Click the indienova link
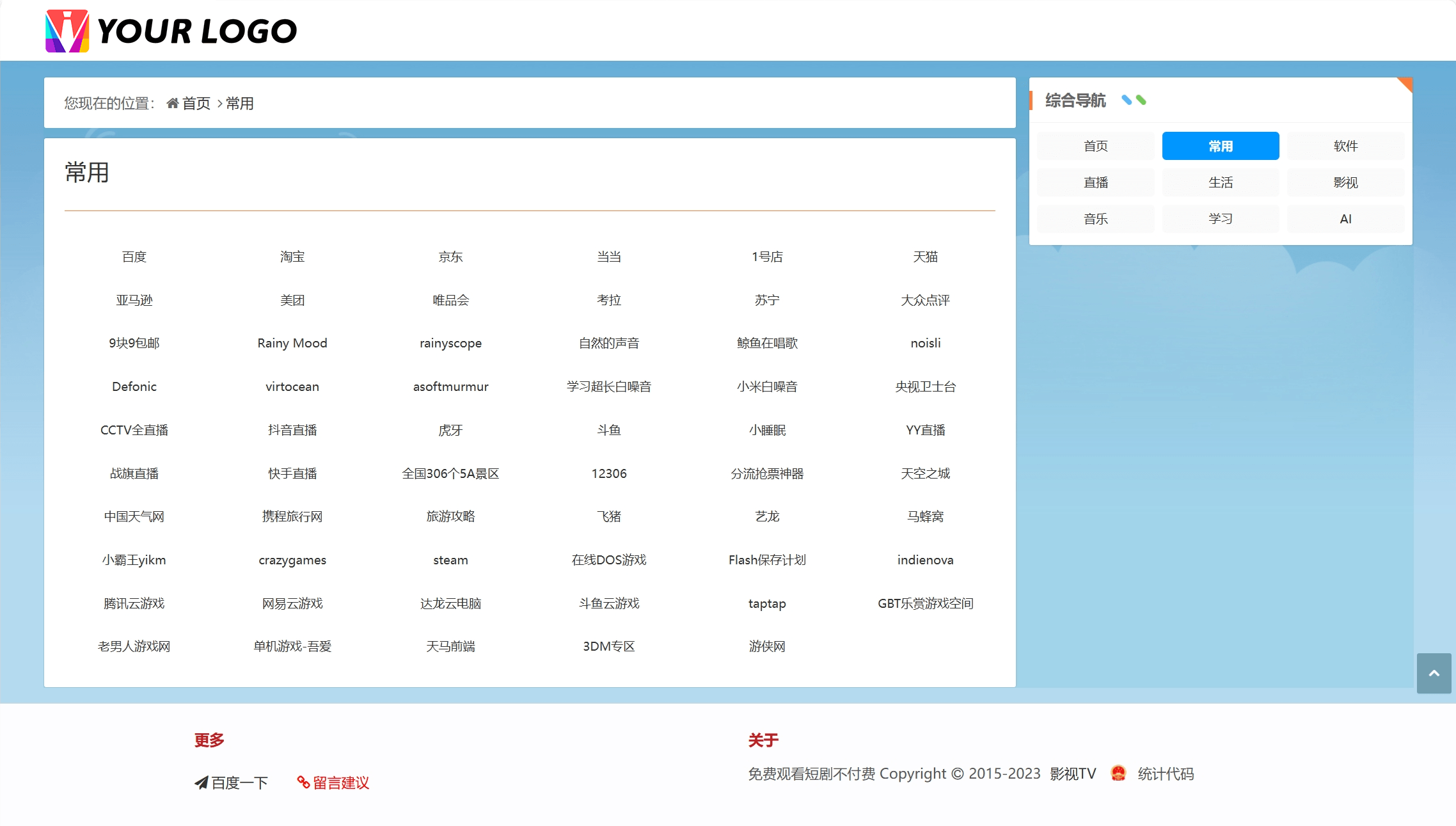This screenshot has width=1456, height=826. coord(925,560)
